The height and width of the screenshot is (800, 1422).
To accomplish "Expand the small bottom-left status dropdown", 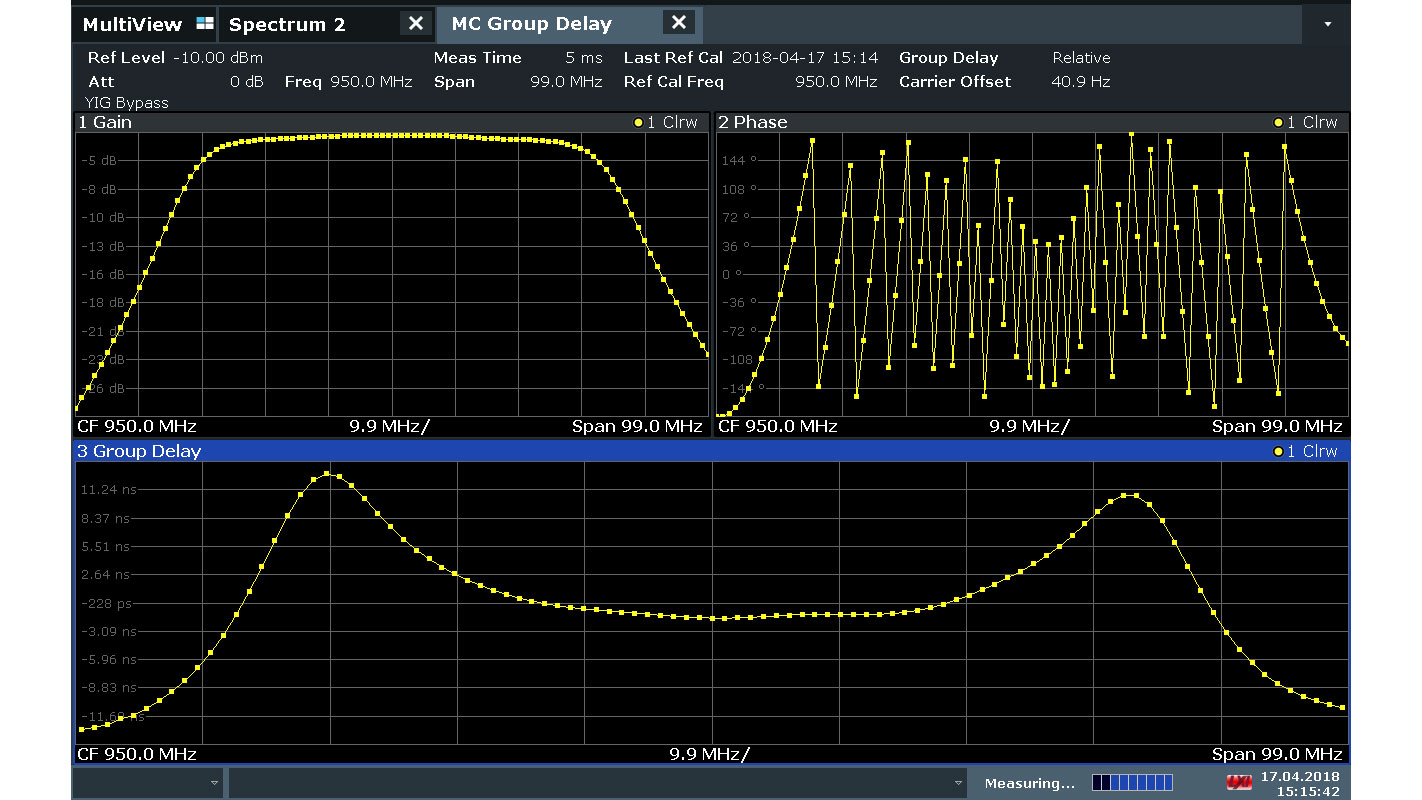I will click(214, 783).
